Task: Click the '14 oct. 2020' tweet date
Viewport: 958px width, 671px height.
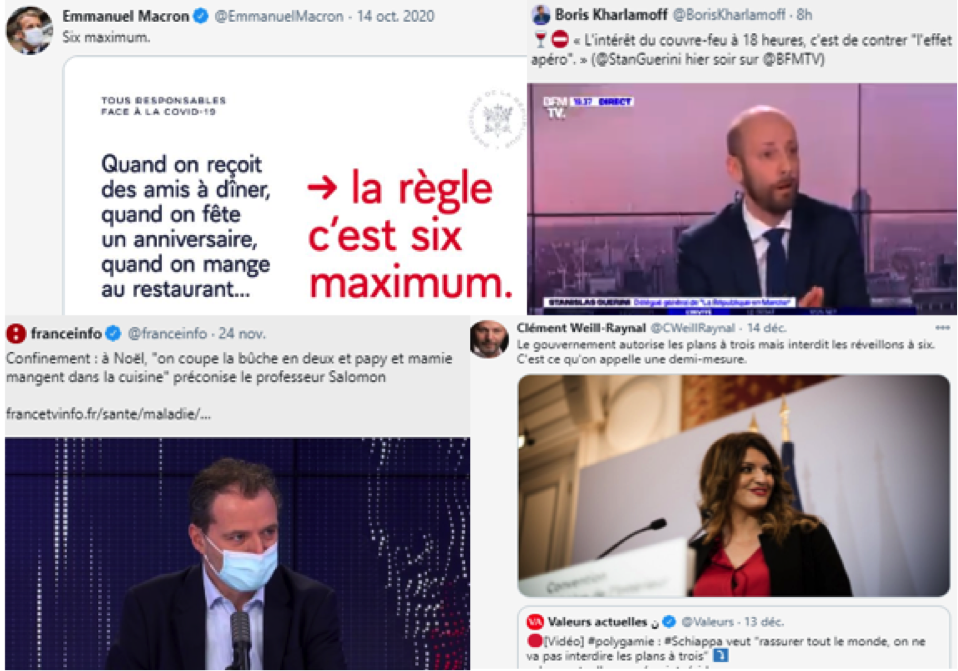Action: [x=395, y=16]
